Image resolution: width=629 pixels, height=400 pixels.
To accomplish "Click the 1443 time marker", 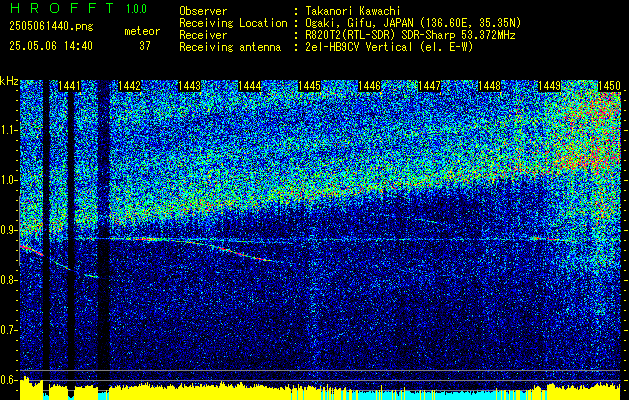I will (x=189, y=85).
